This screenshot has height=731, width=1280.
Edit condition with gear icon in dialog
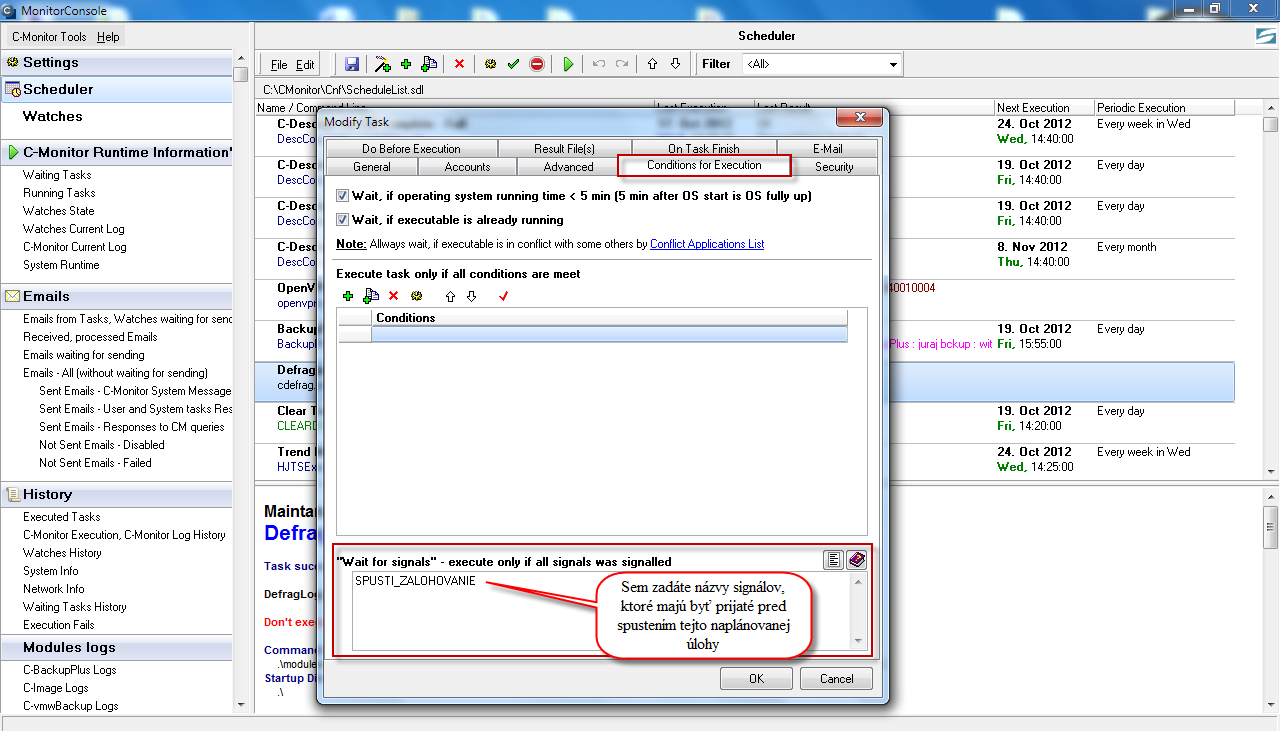click(416, 296)
